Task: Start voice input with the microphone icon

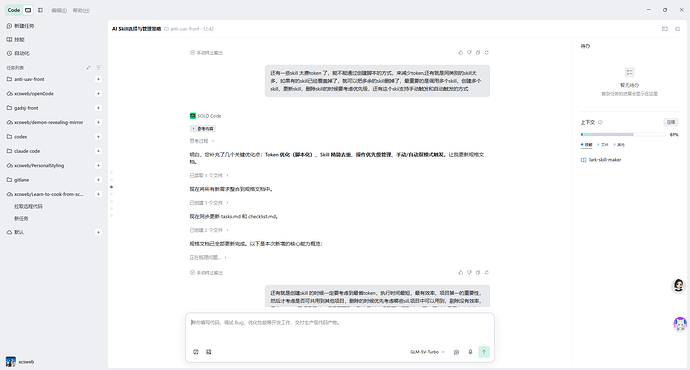Action: [x=470, y=352]
